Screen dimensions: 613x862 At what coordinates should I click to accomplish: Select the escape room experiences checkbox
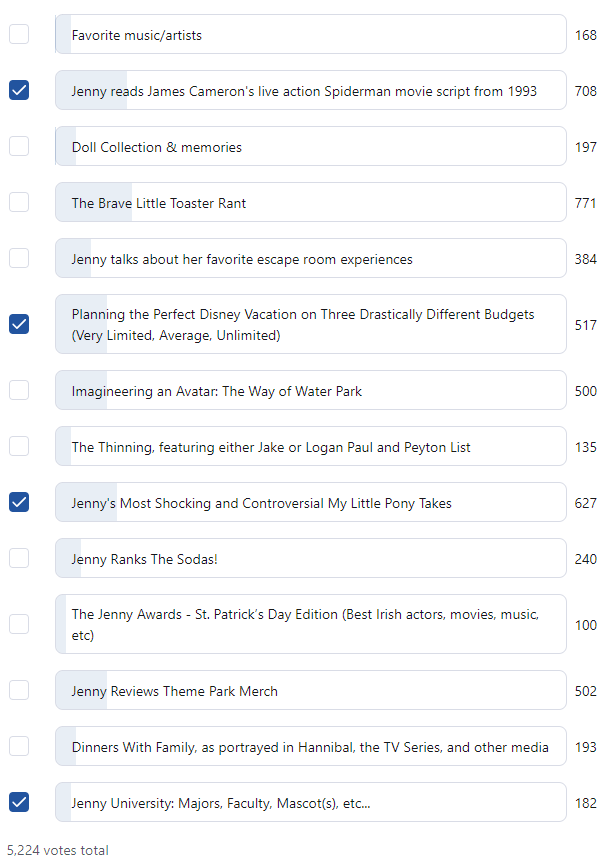click(x=19, y=258)
